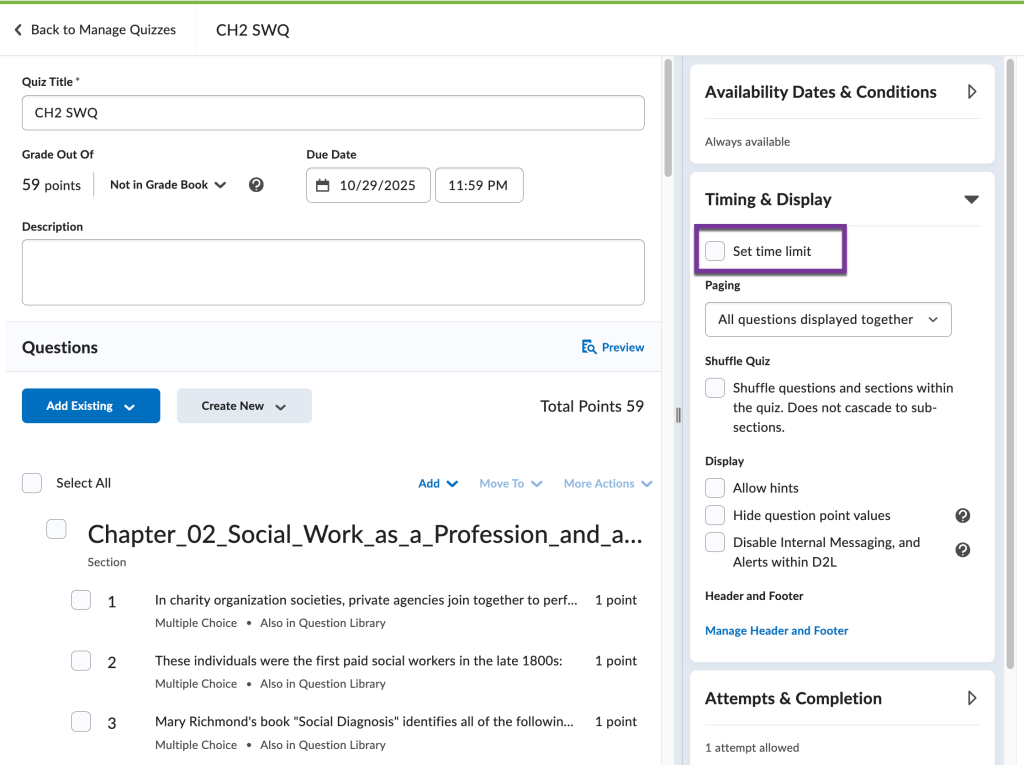Enable the Allow hints checkbox

pos(715,488)
